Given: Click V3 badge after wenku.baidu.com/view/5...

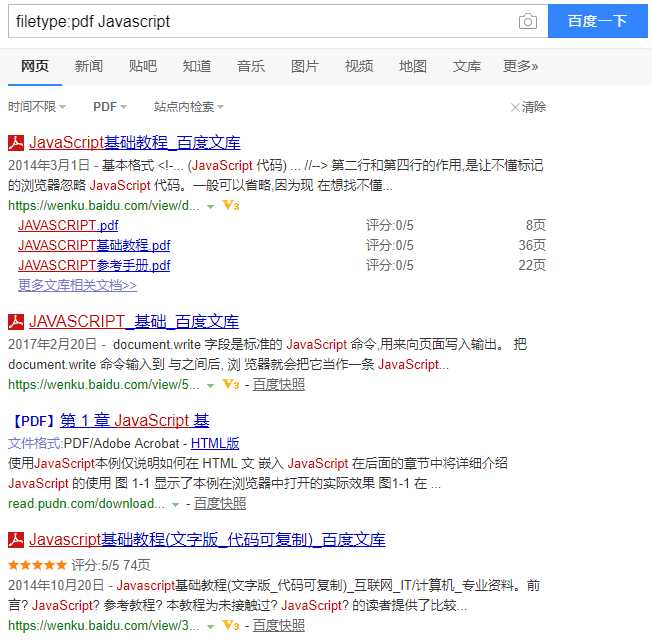Looking at the screenshot, I should [x=231, y=384].
